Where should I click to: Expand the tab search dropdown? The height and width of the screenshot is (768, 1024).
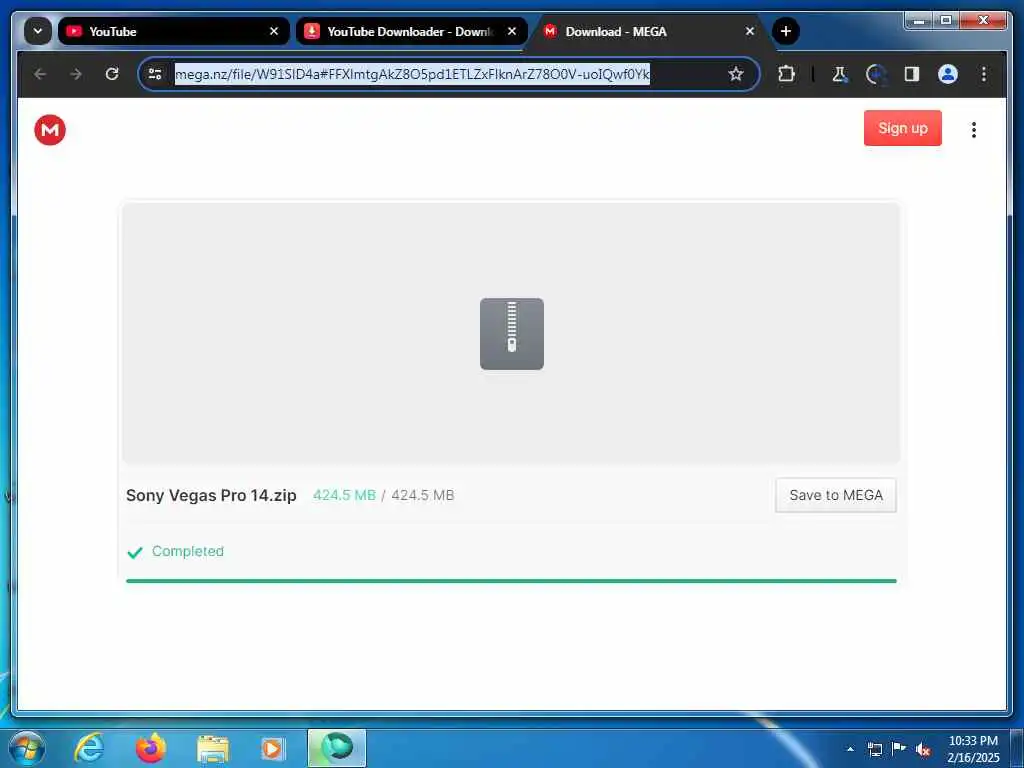pos(38,31)
